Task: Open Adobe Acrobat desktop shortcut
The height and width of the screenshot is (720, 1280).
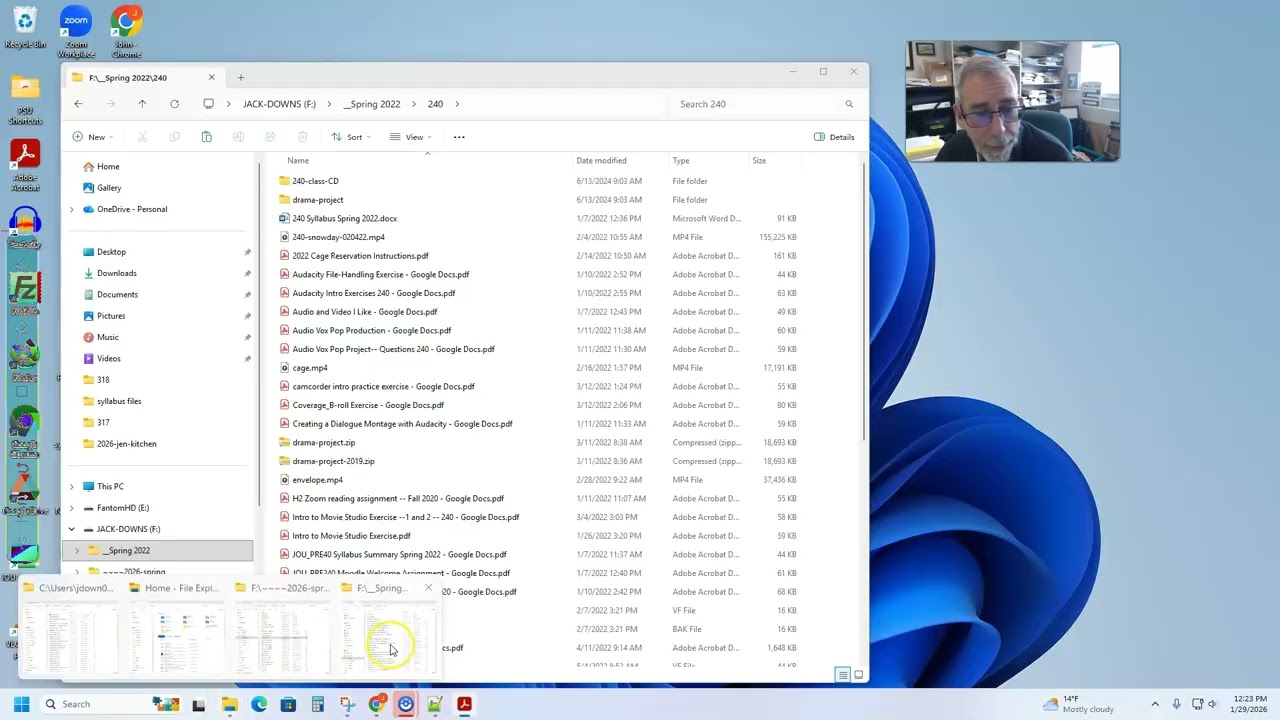Action: coord(25,164)
